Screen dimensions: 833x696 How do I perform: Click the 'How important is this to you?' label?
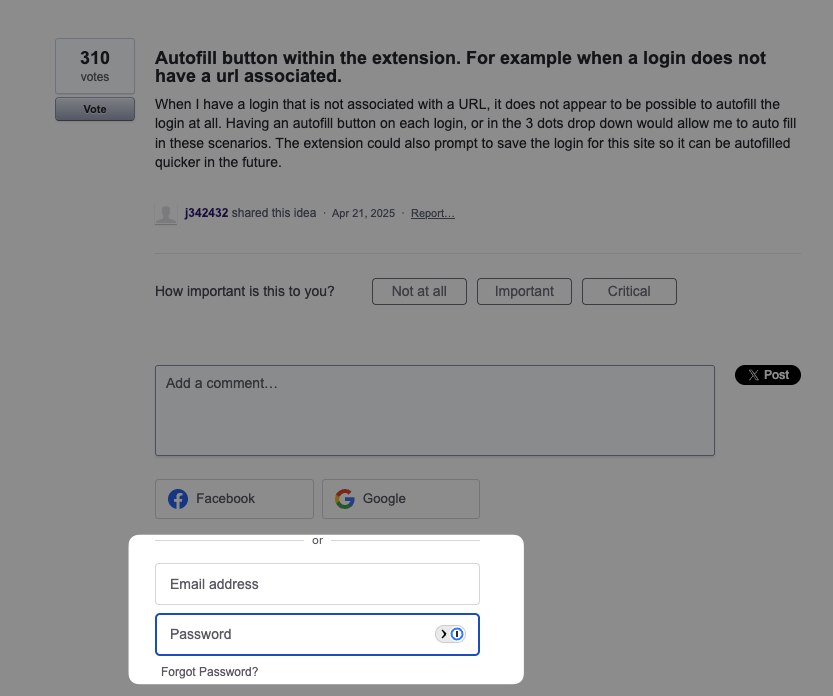point(245,291)
